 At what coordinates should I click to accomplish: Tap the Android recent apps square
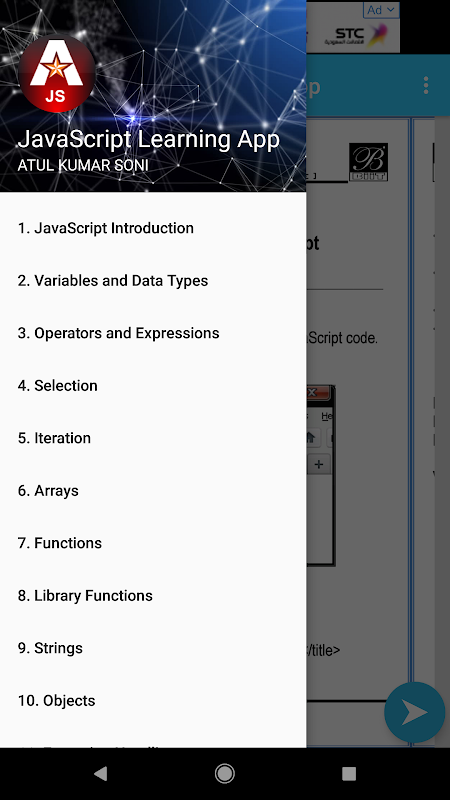click(x=349, y=774)
